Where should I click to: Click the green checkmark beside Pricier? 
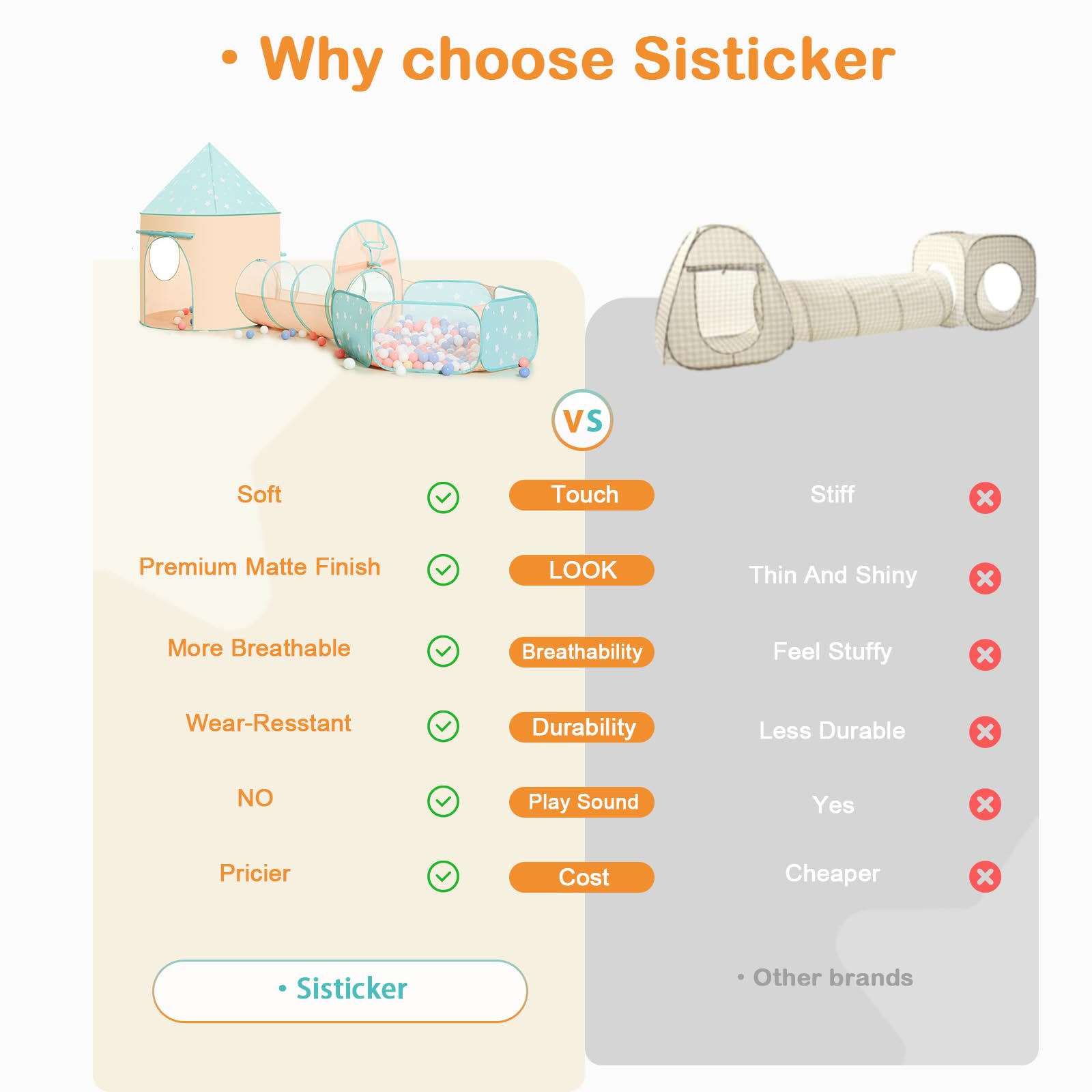pos(443,876)
